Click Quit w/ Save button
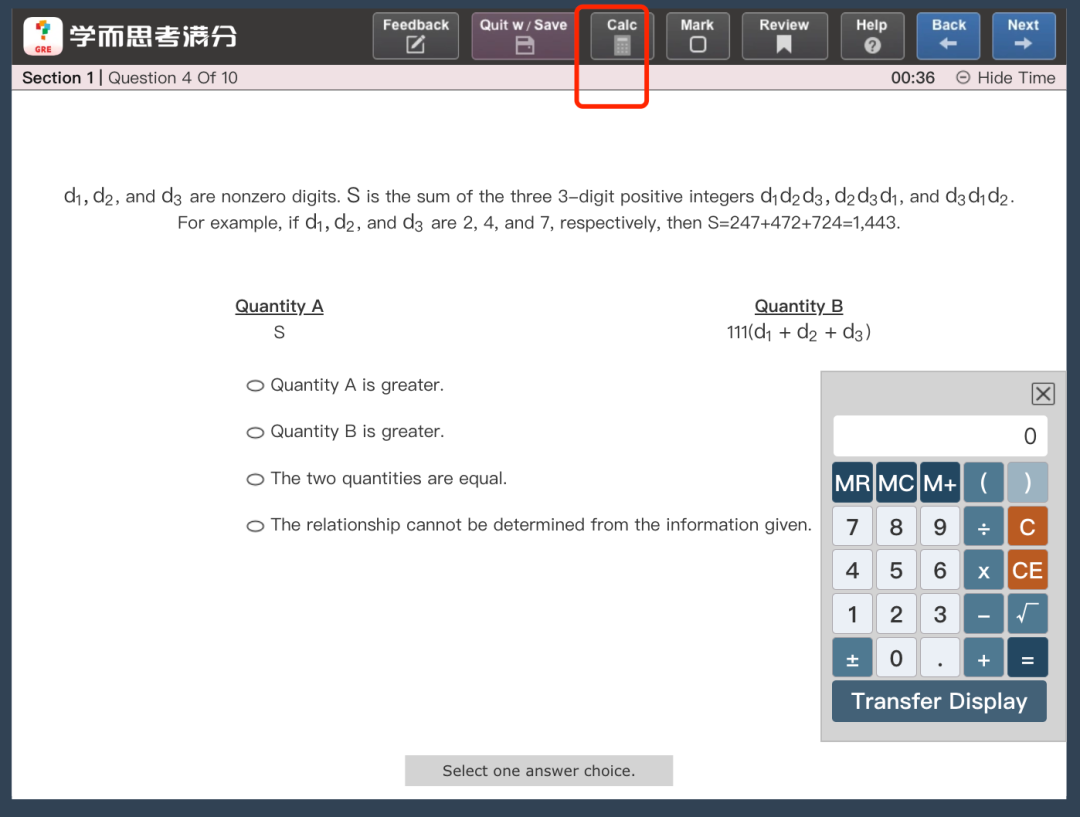 pos(523,36)
